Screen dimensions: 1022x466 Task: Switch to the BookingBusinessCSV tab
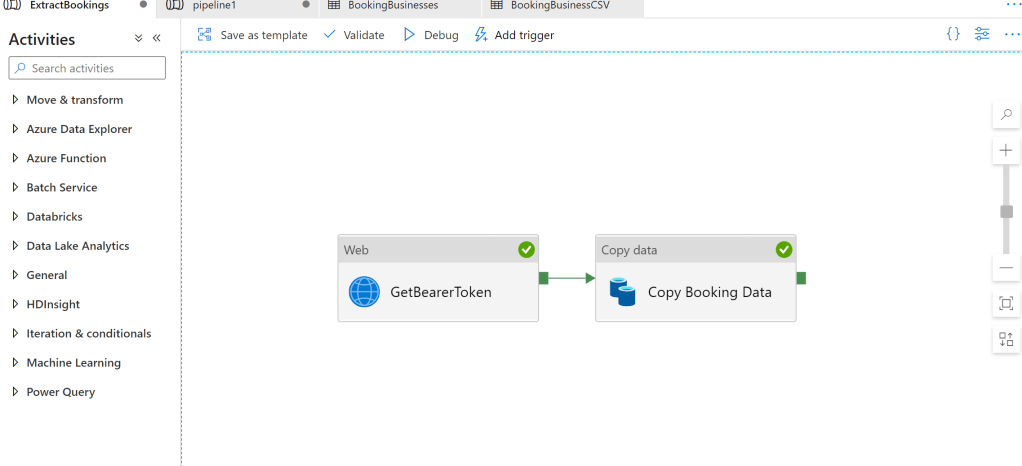coord(562,6)
